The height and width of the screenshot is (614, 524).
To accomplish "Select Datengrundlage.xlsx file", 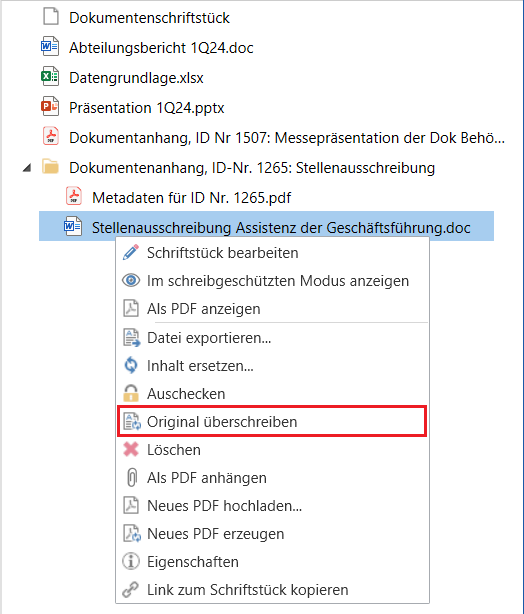I will [x=136, y=78].
